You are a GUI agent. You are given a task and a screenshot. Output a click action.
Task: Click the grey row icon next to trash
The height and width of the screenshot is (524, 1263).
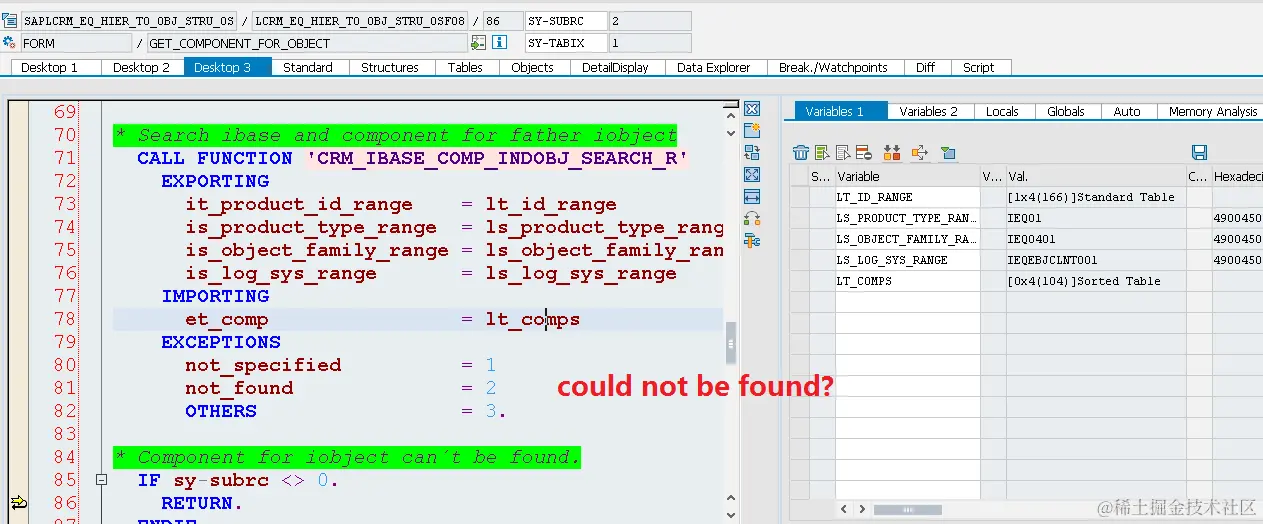(x=843, y=152)
